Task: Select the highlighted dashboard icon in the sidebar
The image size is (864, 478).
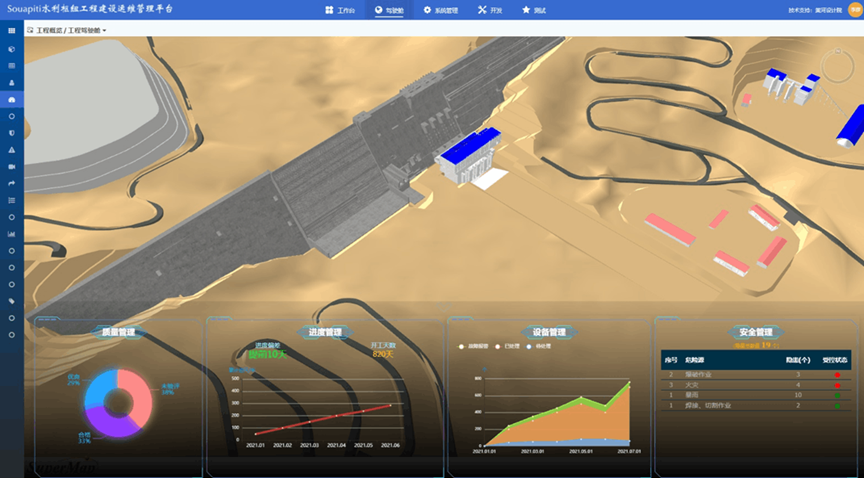Action: pos(12,100)
